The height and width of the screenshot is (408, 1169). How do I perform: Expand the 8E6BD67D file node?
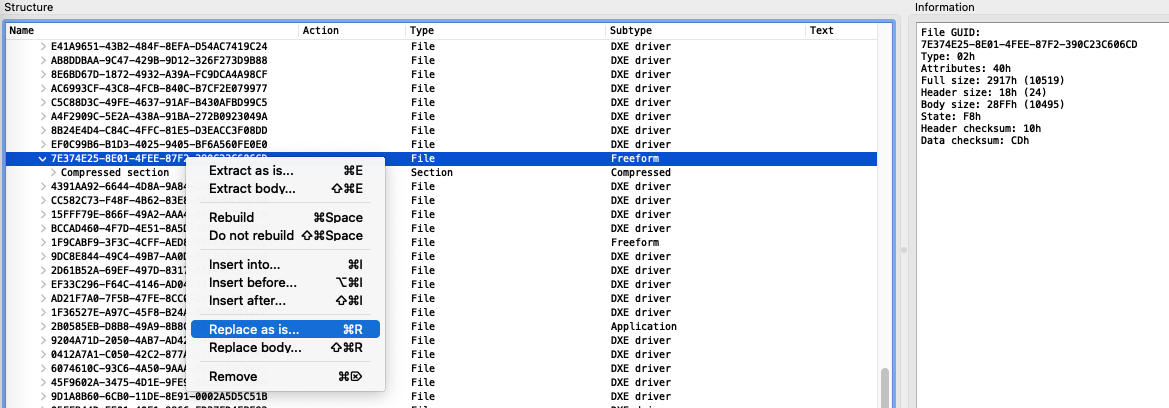pyautogui.click(x=42, y=75)
